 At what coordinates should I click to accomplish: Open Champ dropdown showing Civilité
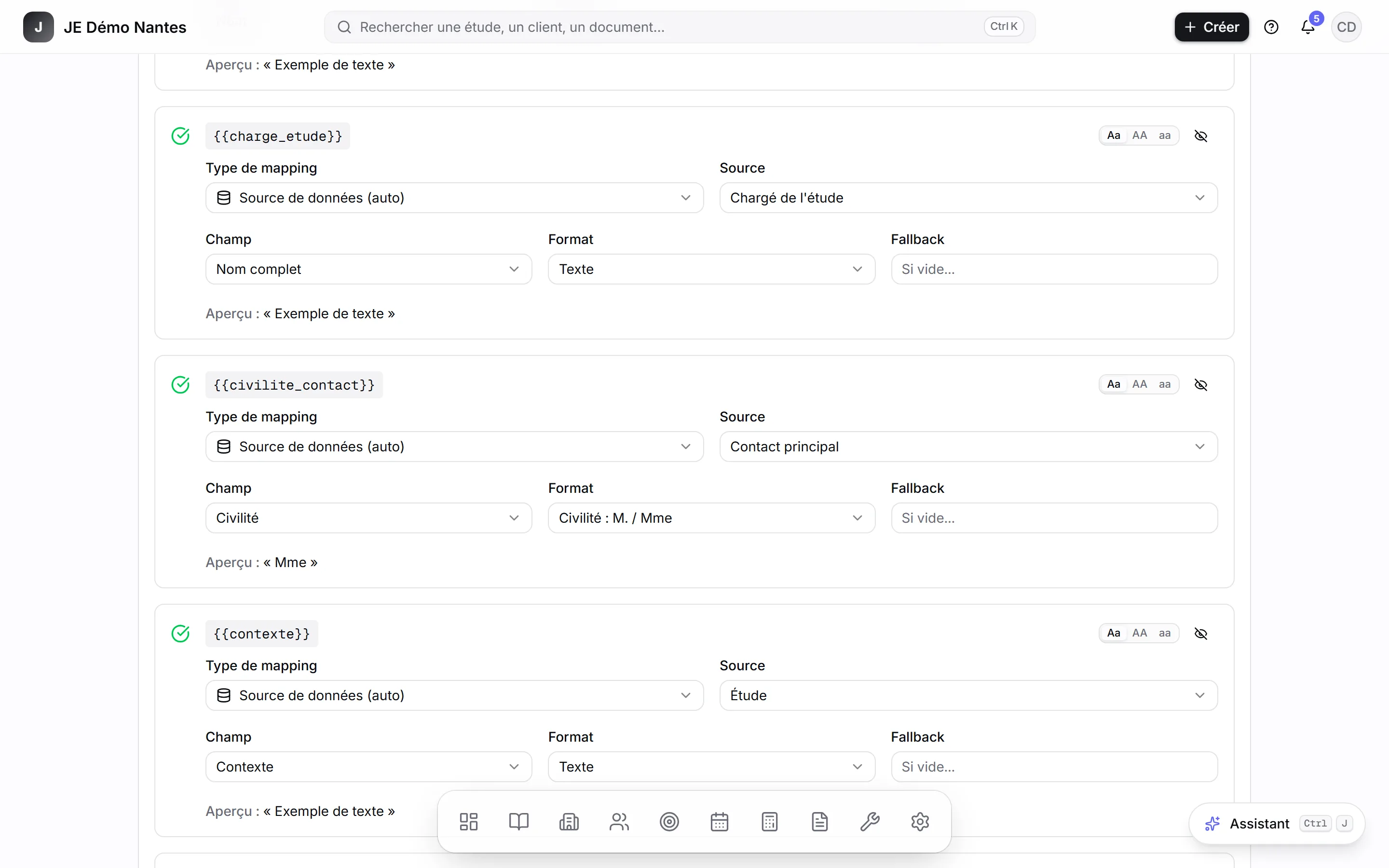pos(368,518)
